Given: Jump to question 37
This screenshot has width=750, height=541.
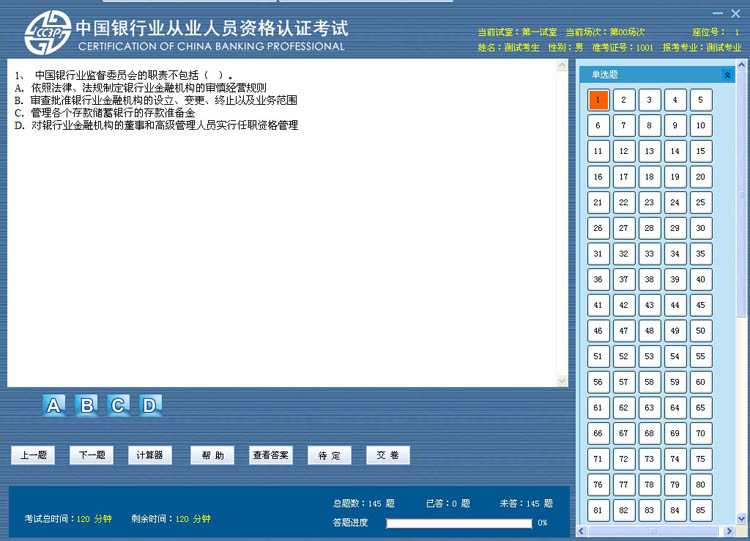Looking at the screenshot, I should (x=624, y=279).
